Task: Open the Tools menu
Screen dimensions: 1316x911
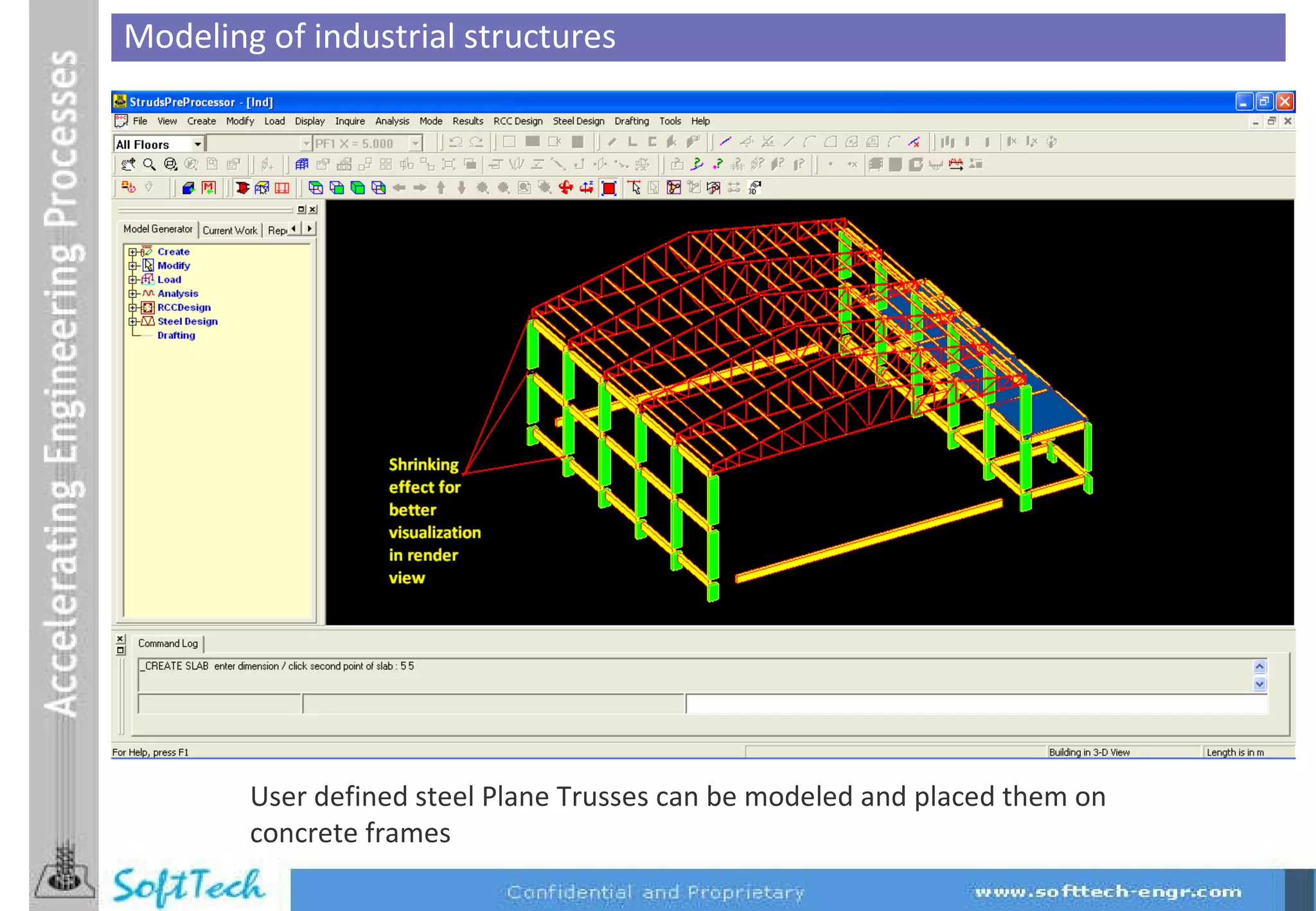Action: click(x=670, y=121)
